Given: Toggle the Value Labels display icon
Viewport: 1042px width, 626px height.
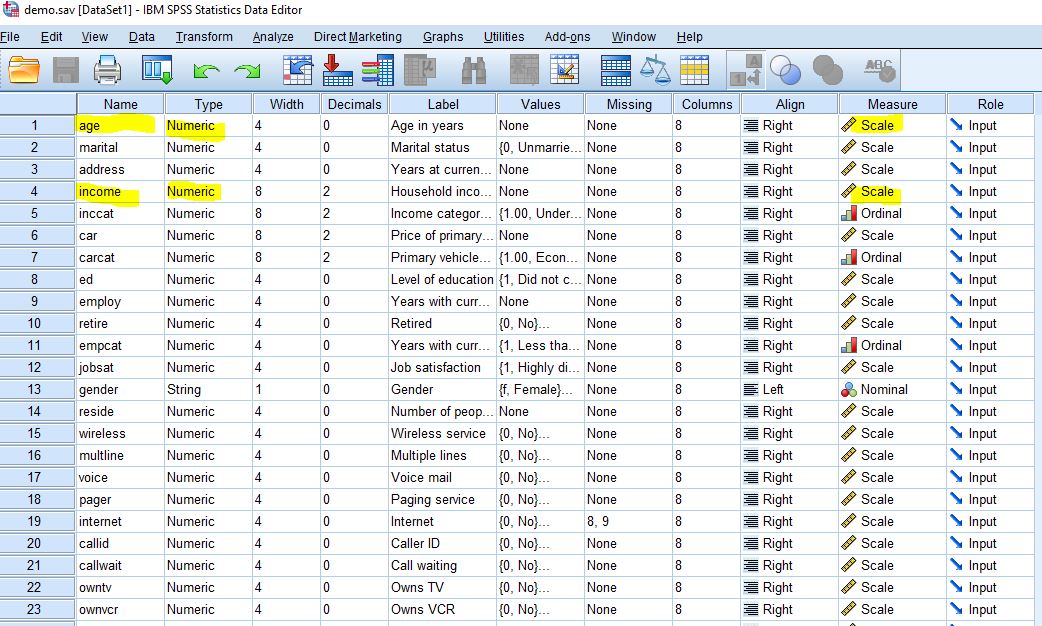Looking at the screenshot, I should [748, 70].
